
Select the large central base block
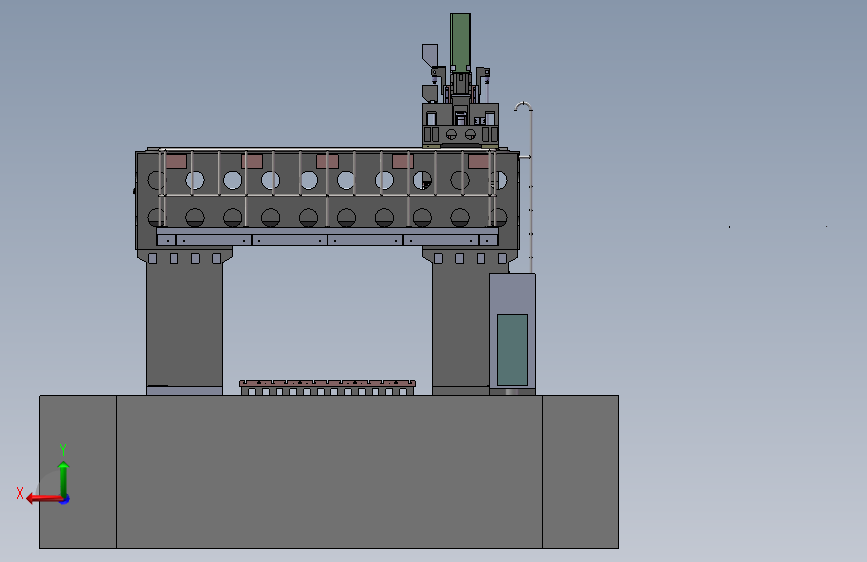[329, 472]
